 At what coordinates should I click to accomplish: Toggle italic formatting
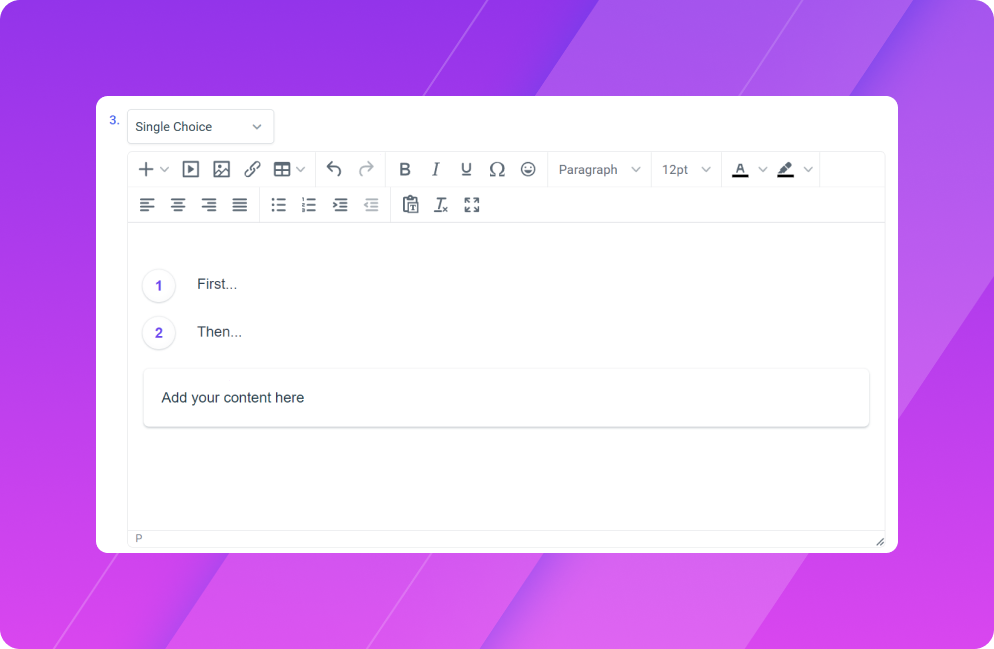pos(436,170)
